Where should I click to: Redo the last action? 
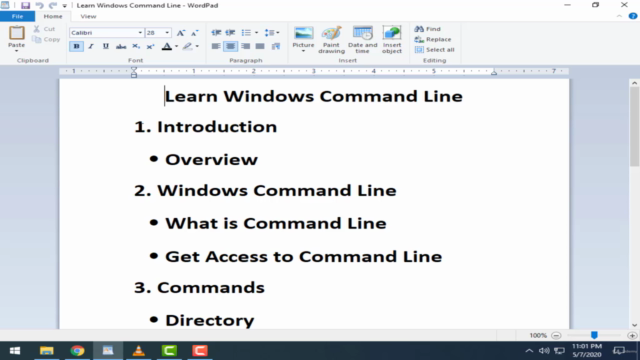[x=53, y=5]
